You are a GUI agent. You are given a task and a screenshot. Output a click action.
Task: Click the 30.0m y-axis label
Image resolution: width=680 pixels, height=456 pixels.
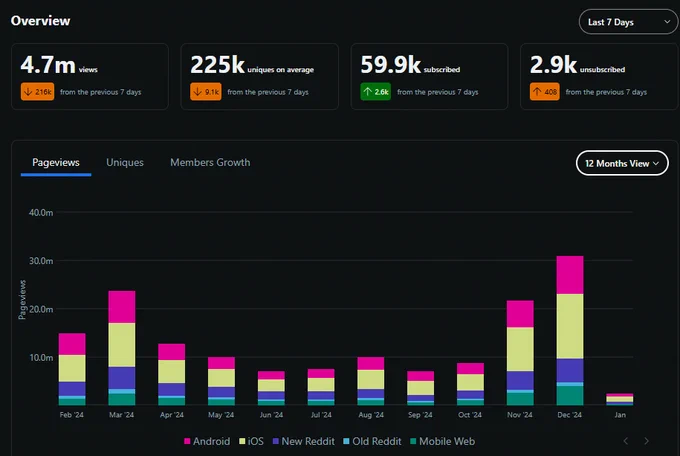pyautogui.click(x=41, y=261)
